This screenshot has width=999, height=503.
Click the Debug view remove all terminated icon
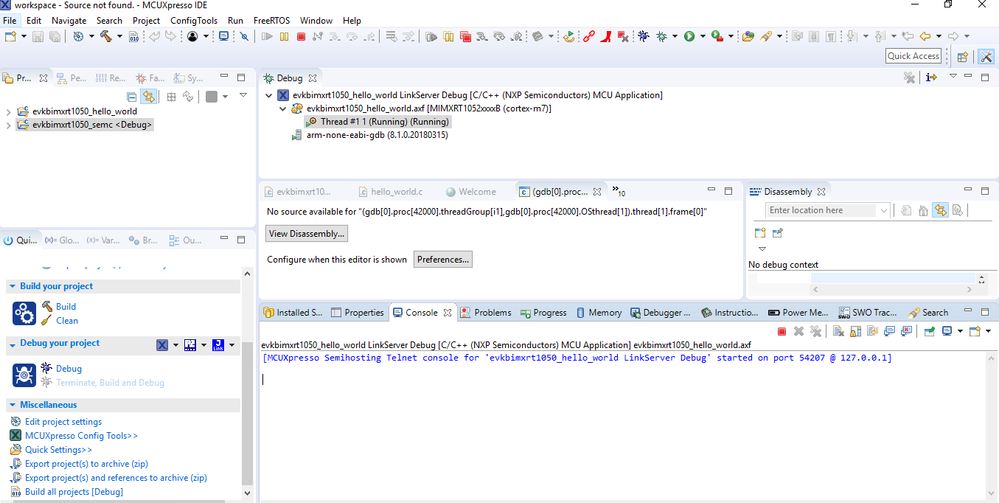[909, 78]
